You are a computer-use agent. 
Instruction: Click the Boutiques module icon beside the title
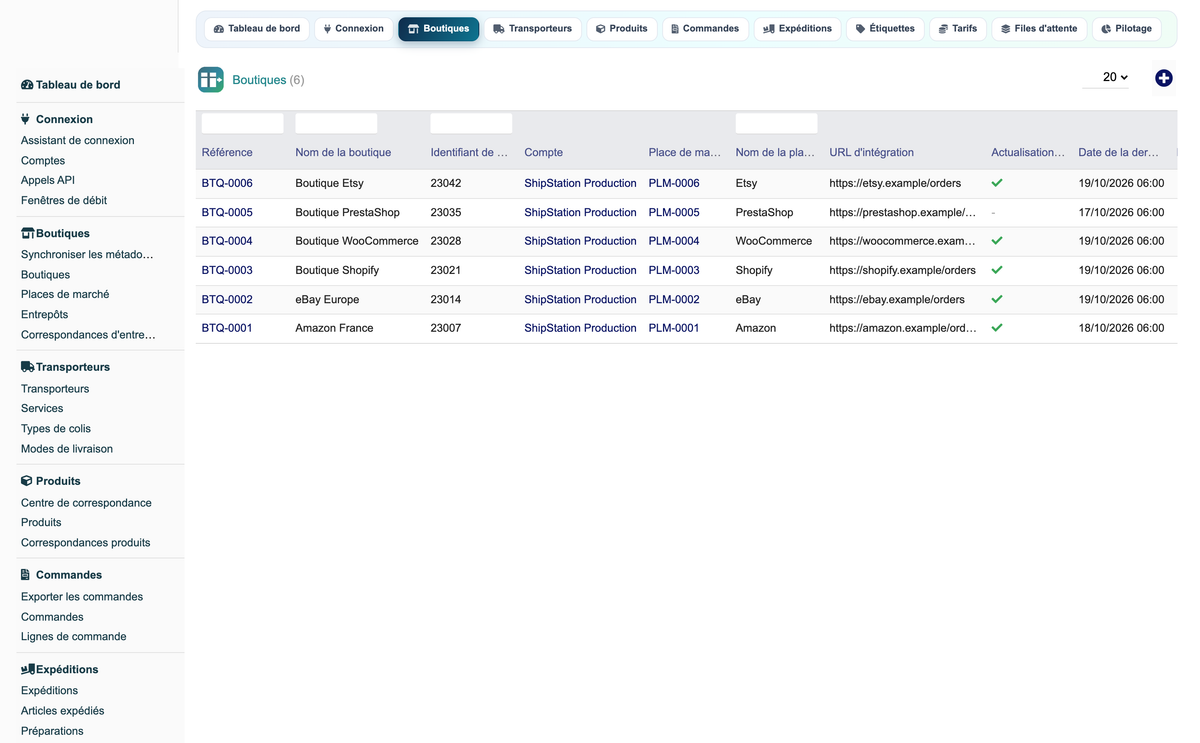(211, 80)
